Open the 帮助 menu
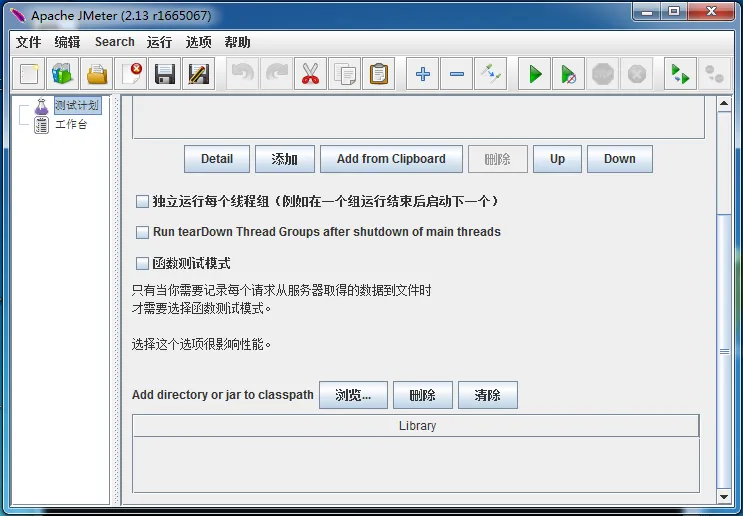Viewport: 743px width, 516px height. click(237, 42)
